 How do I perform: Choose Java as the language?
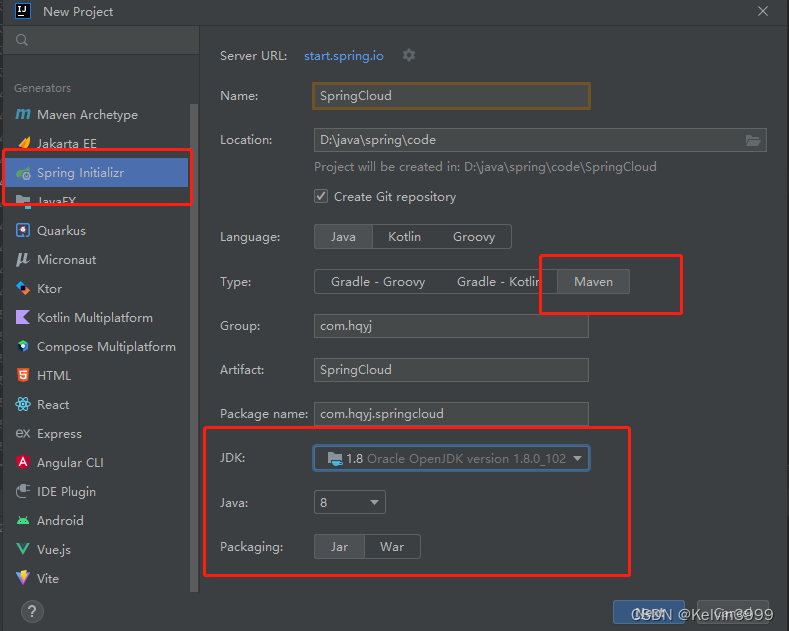pos(343,236)
